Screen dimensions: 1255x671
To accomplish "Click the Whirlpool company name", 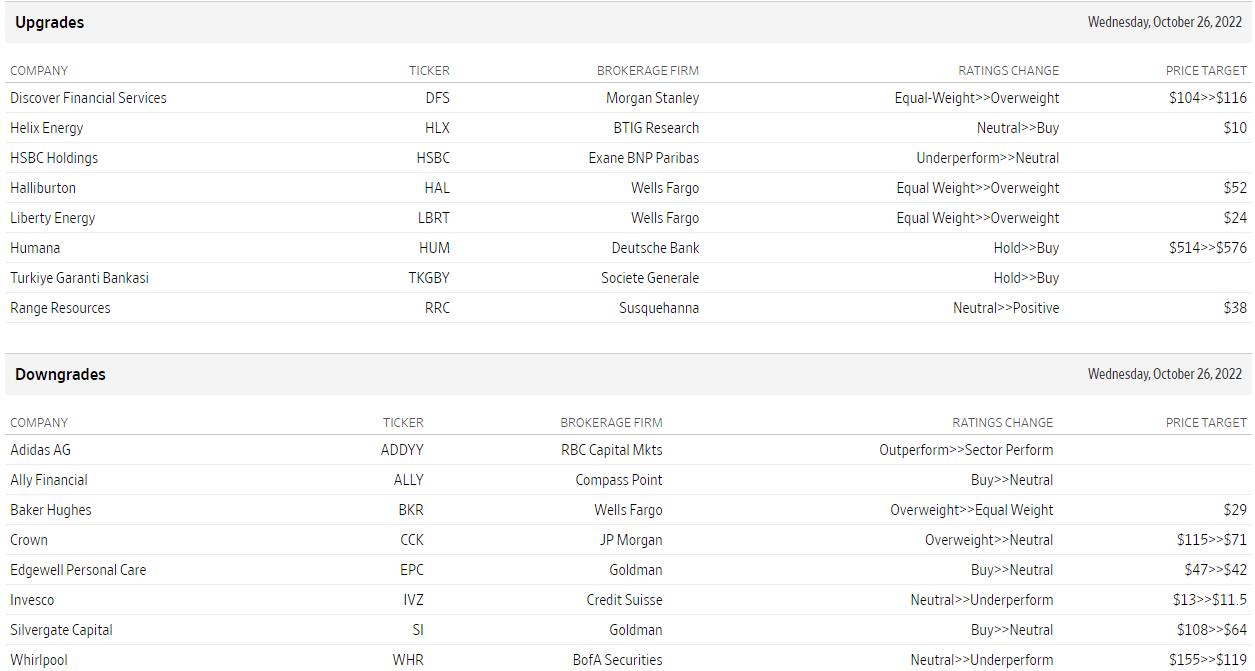I will (x=39, y=660).
